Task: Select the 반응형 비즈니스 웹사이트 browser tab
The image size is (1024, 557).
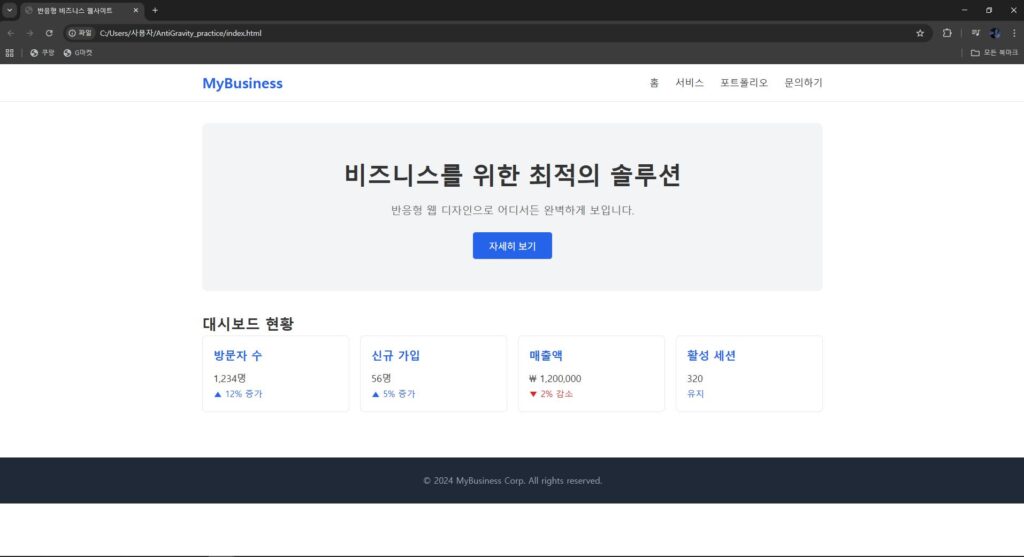Action: pos(81,10)
